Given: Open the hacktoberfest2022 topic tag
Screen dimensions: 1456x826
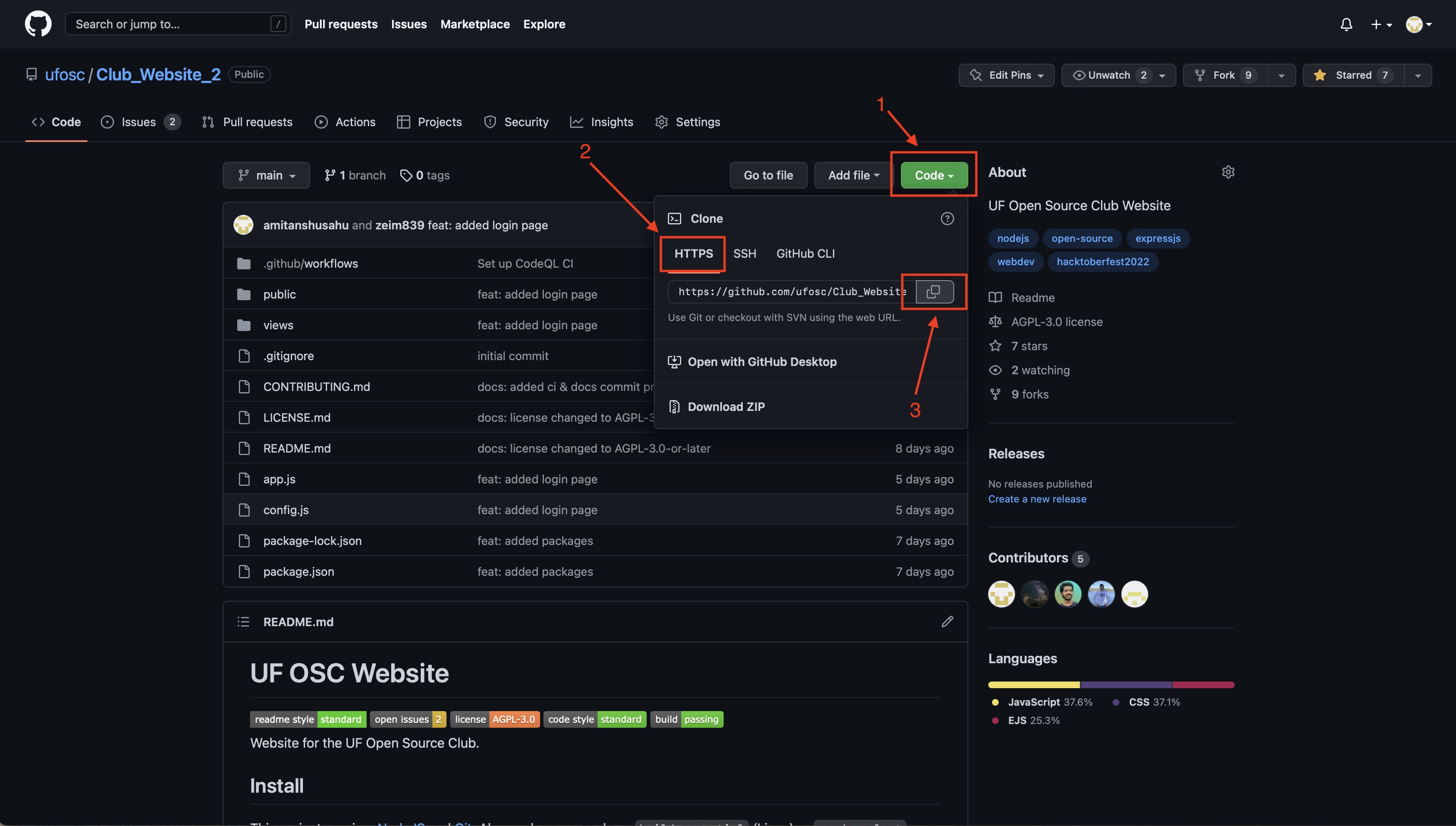Looking at the screenshot, I should pos(1102,261).
